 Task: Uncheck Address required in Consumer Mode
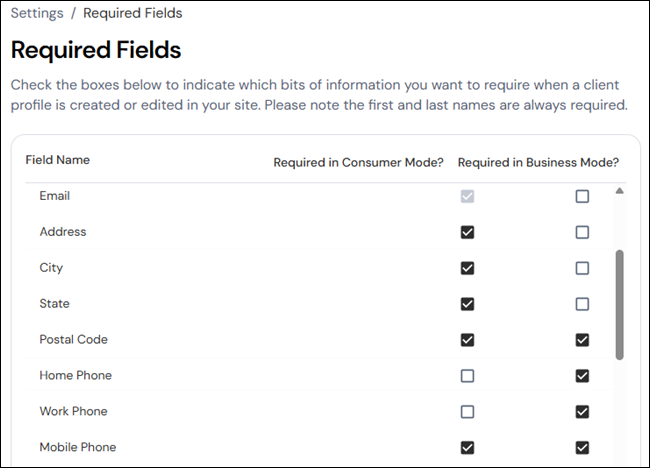coord(467,232)
